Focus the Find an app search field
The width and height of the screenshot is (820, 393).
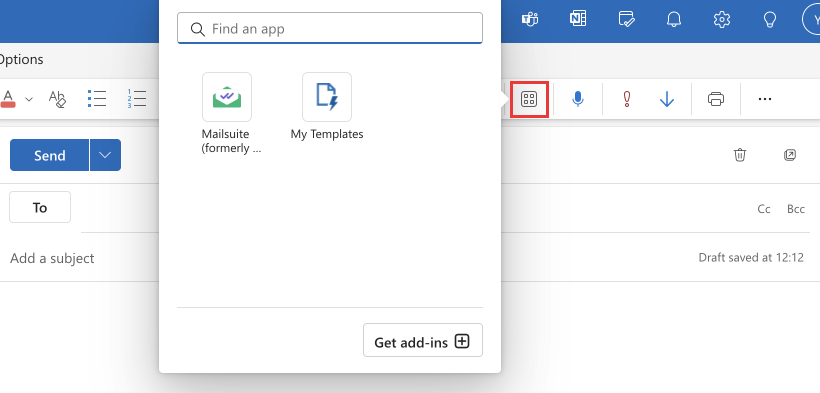pyautogui.click(x=330, y=28)
